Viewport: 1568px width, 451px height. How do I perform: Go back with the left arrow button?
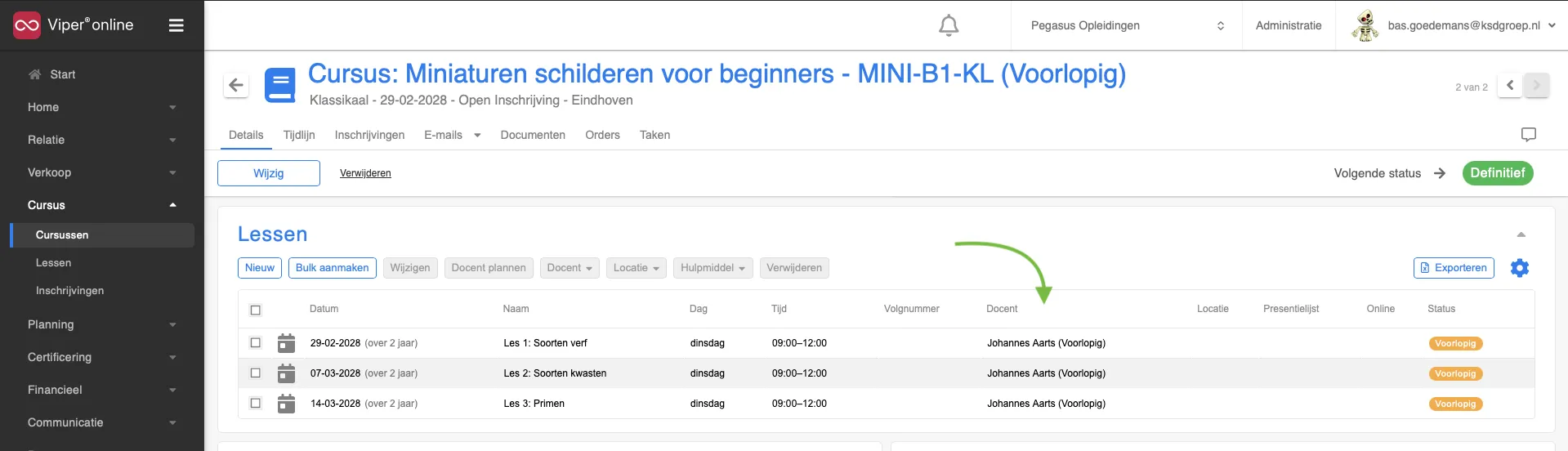click(x=236, y=84)
